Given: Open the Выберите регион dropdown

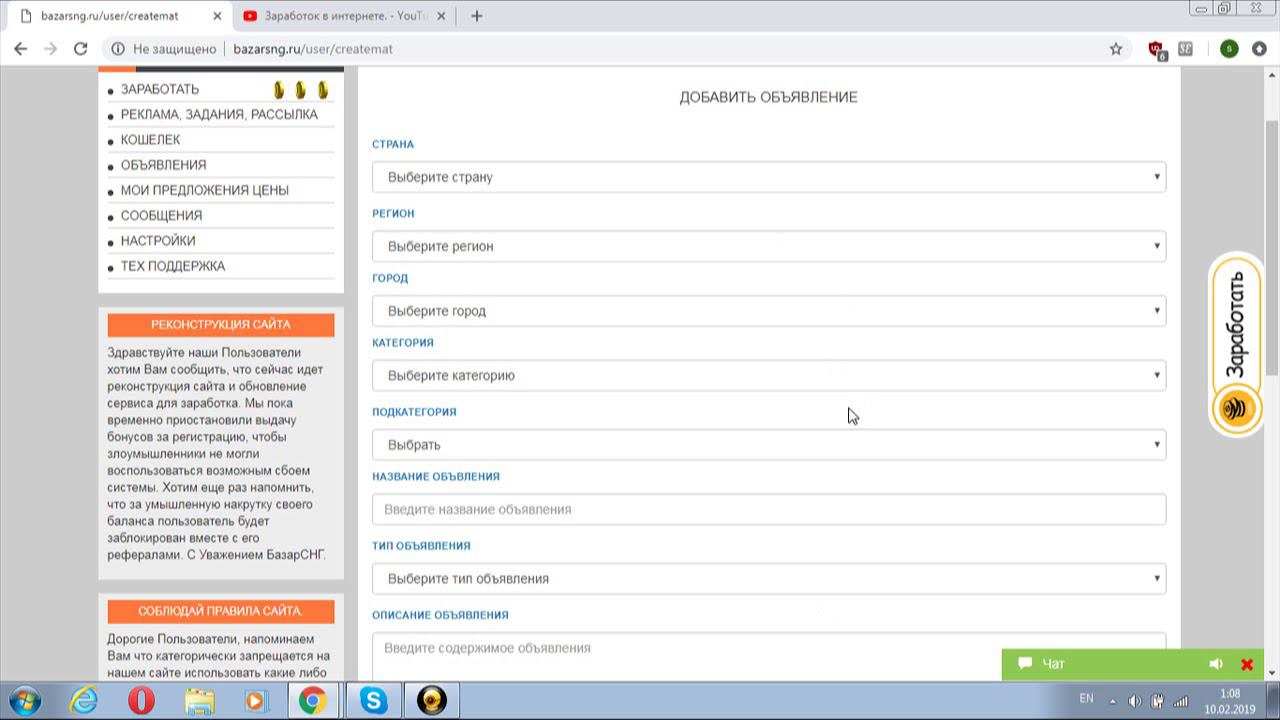Looking at the screenshot, I should pos(768,246).
